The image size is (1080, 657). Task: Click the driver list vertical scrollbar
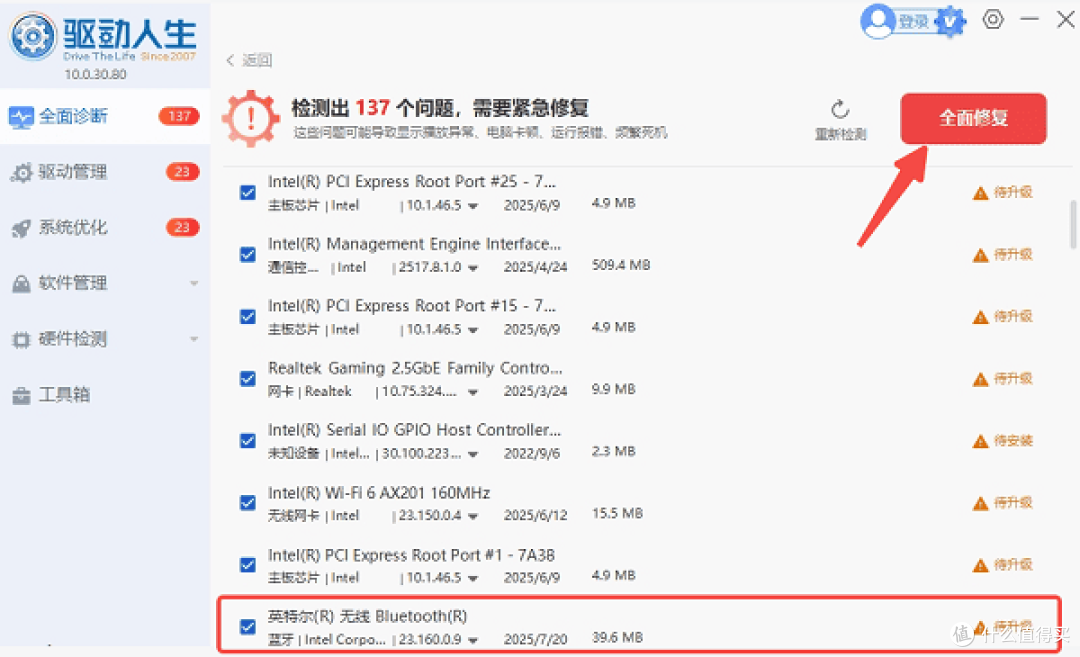click(x=1073, y=225)
